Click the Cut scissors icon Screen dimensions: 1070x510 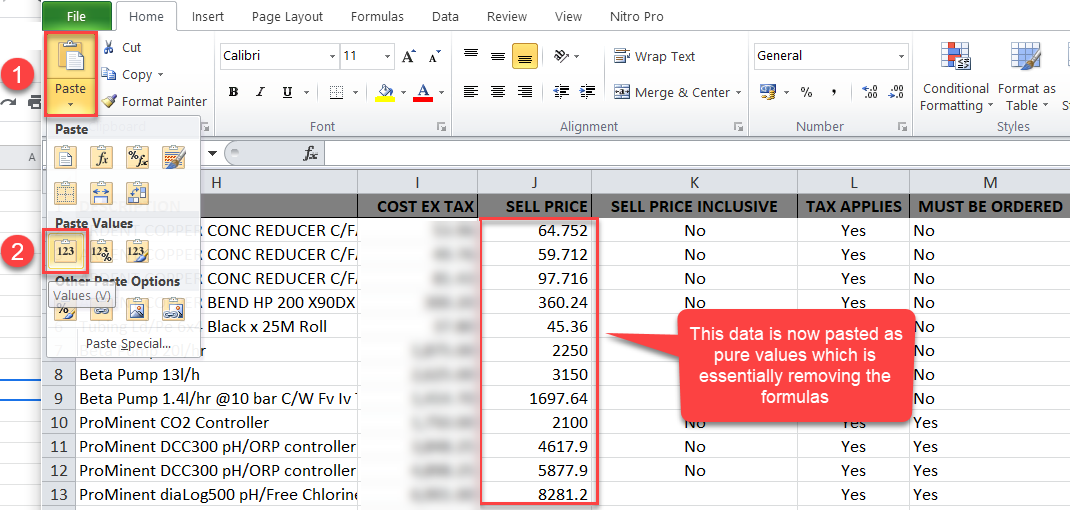pyautogui.click(x=108, y=47)
